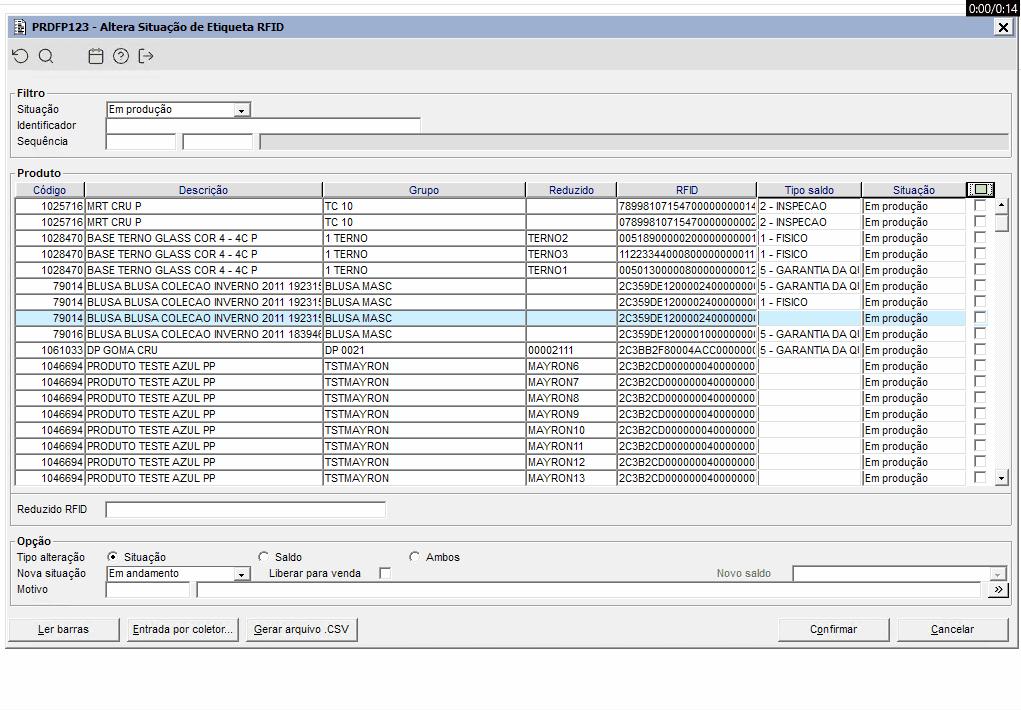Click the magnifier search toolbar icon
This screenshot has height=710, width=1021.
(x=46, y=56)
